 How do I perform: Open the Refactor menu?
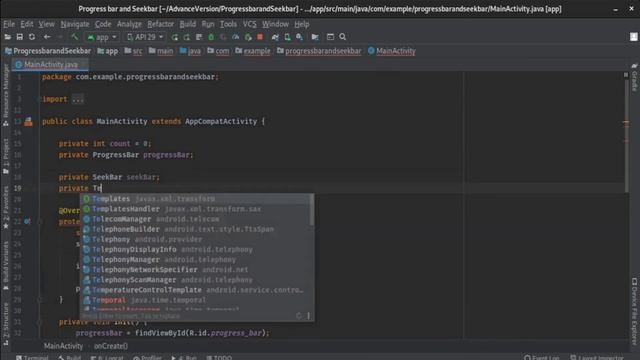point(160,24)
